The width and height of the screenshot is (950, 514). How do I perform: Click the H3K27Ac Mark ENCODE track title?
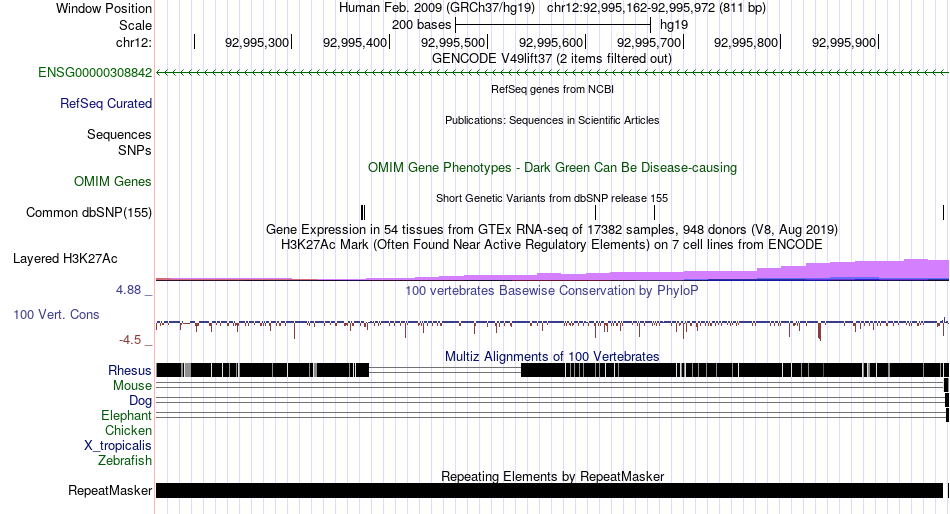(552, 245)
